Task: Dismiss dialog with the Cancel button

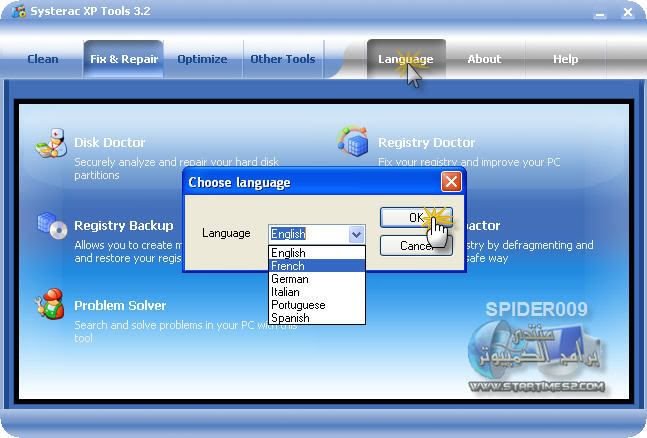Action: click(x=416, y=246)
